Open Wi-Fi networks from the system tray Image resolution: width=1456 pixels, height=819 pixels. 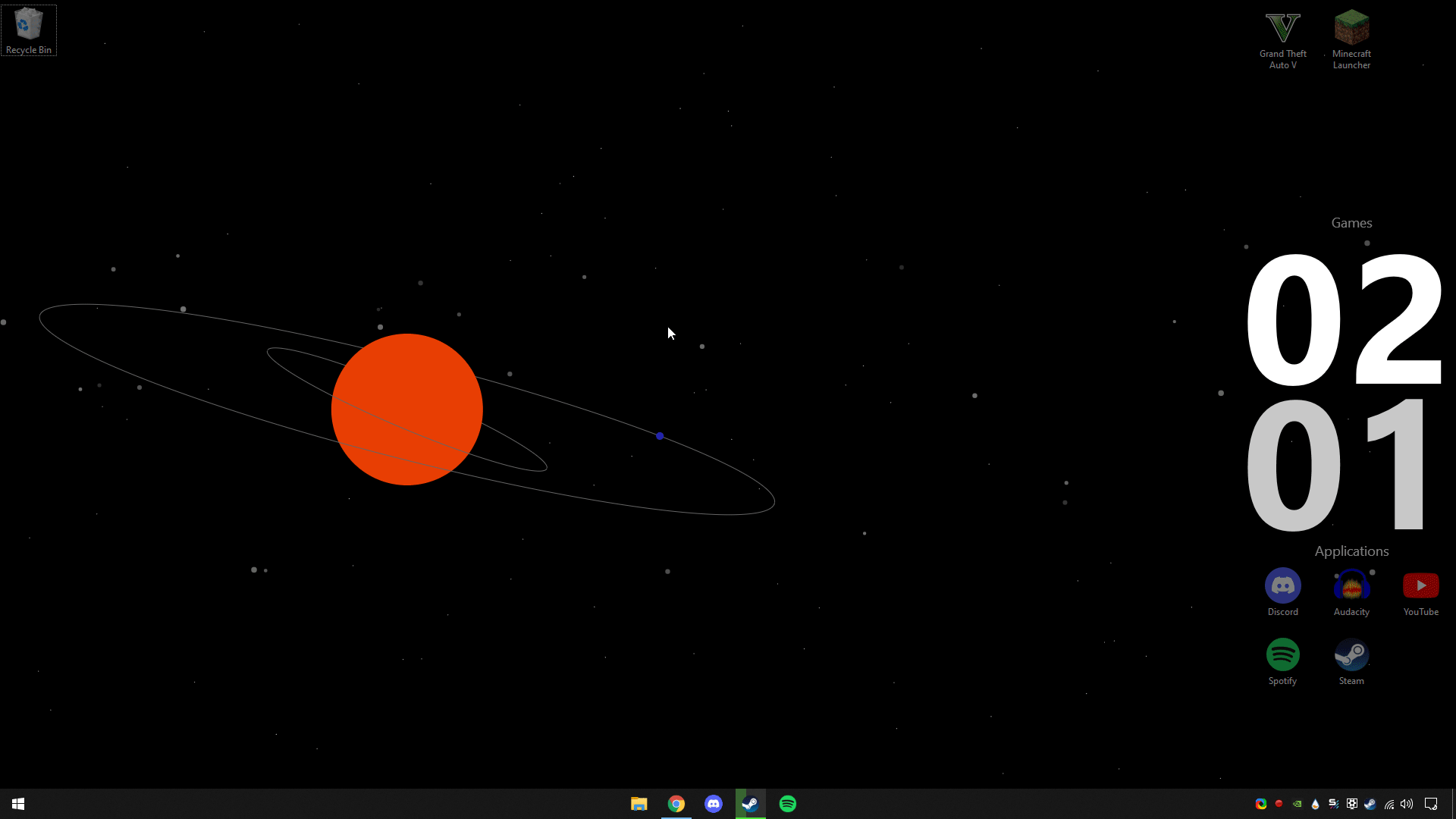coord(1389,804)
